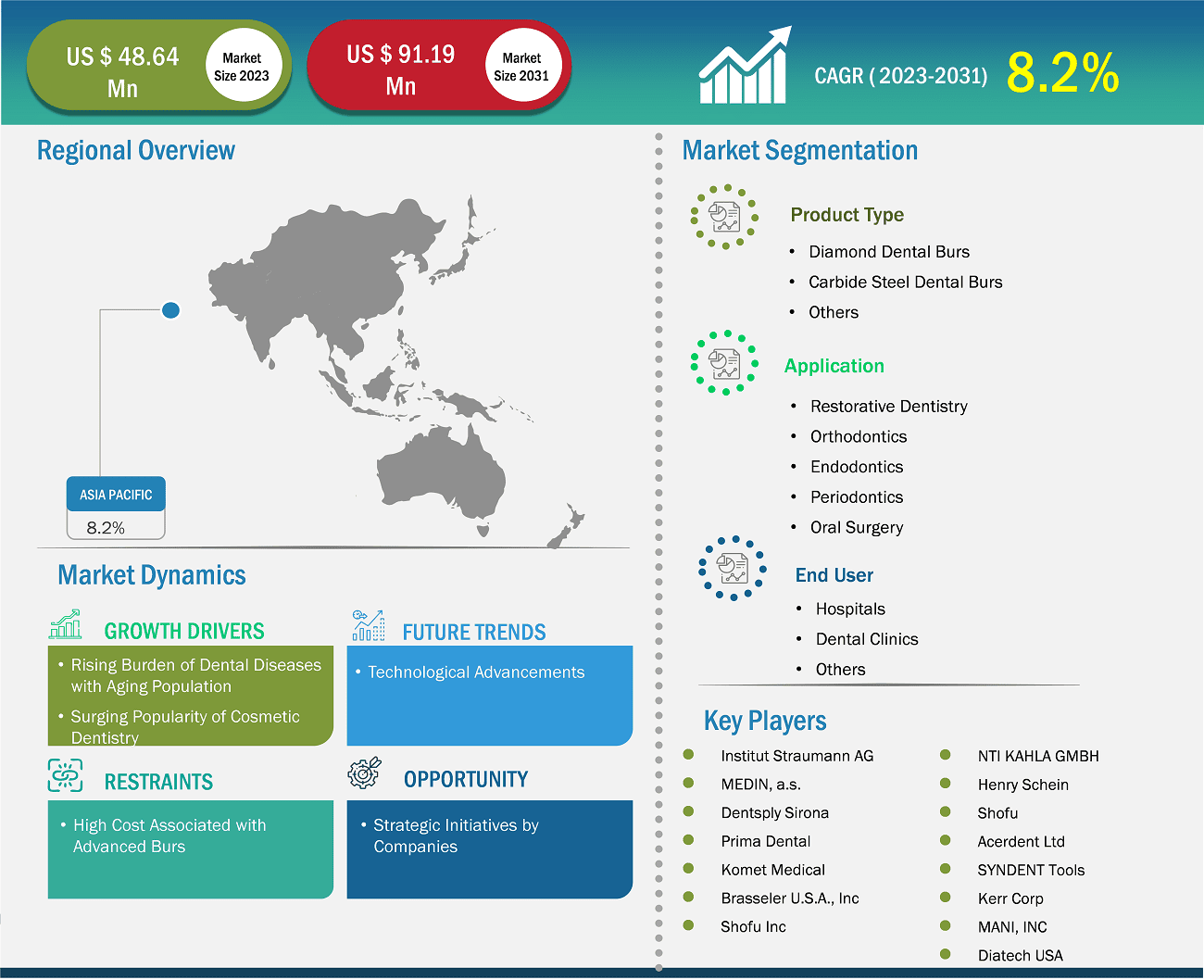Open the Market Dynamics section heading
This screenshot has height=980, width=1204.
pyautogui.click(x=152, y=575)
